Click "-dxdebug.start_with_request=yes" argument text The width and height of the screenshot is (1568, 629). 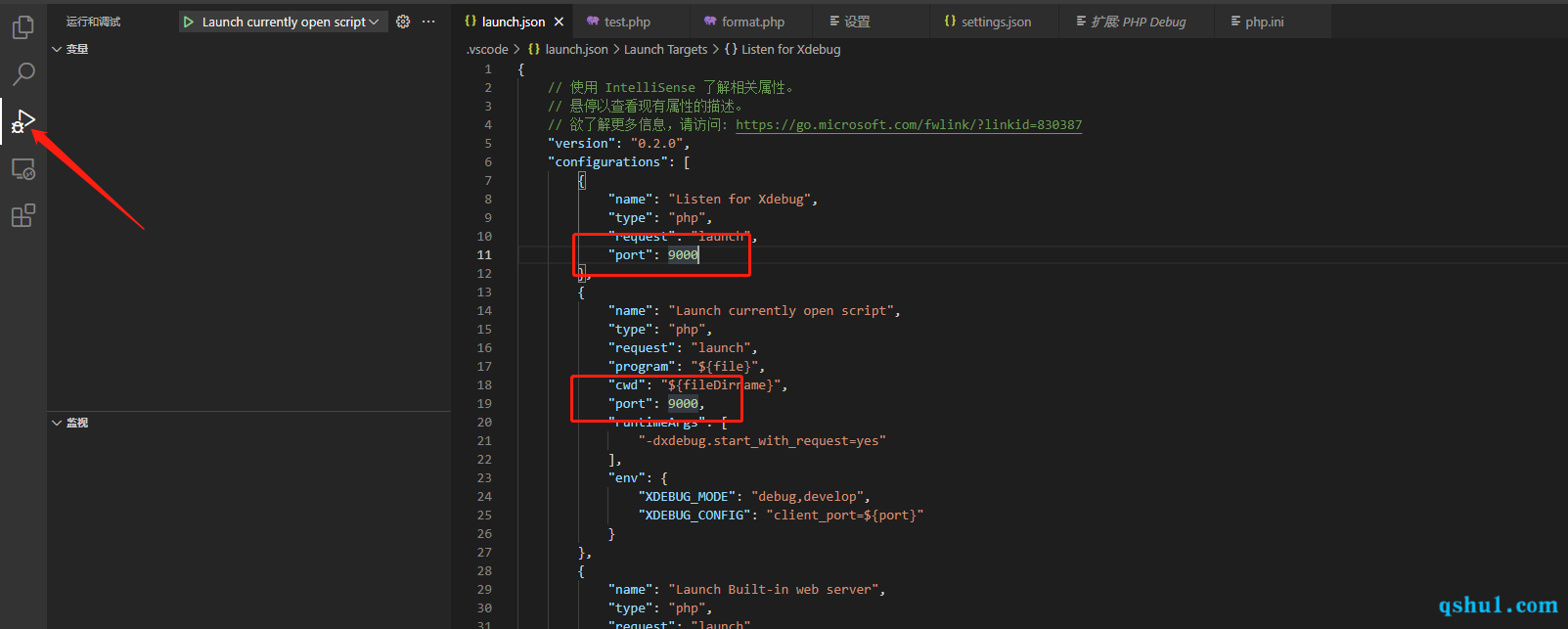[762, 441]
